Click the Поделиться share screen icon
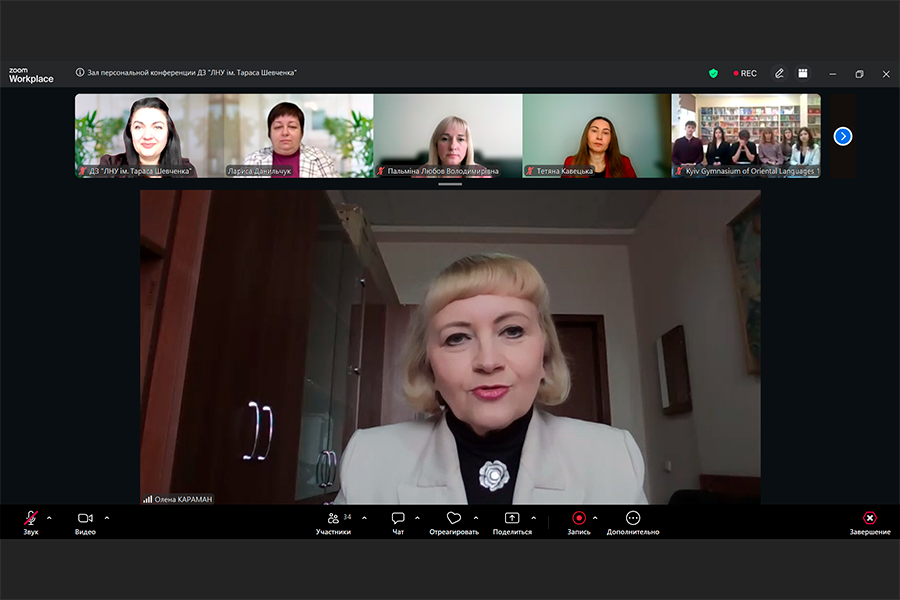 click(x=512, y=518)
